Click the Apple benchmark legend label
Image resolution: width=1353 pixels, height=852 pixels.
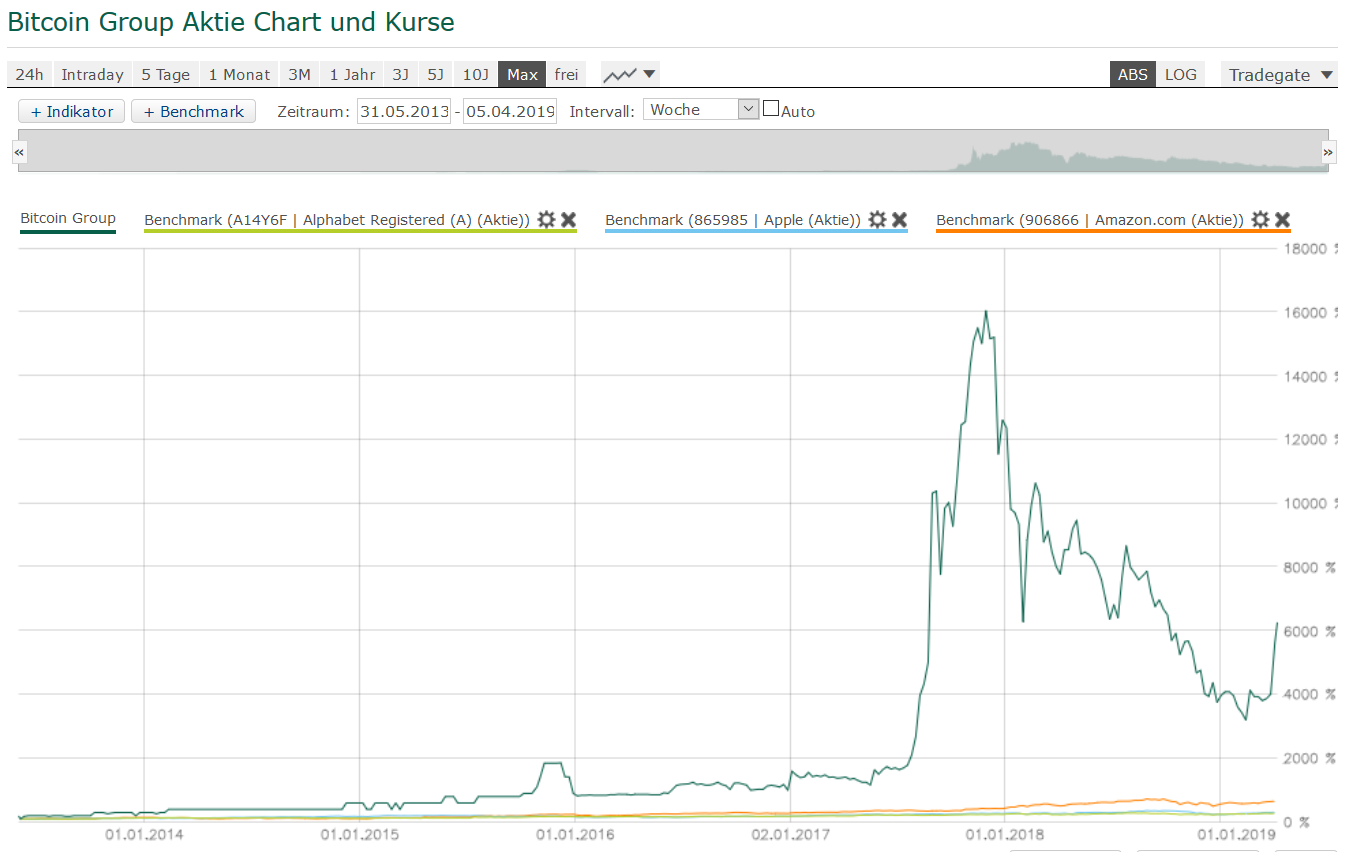click(733, 220)
